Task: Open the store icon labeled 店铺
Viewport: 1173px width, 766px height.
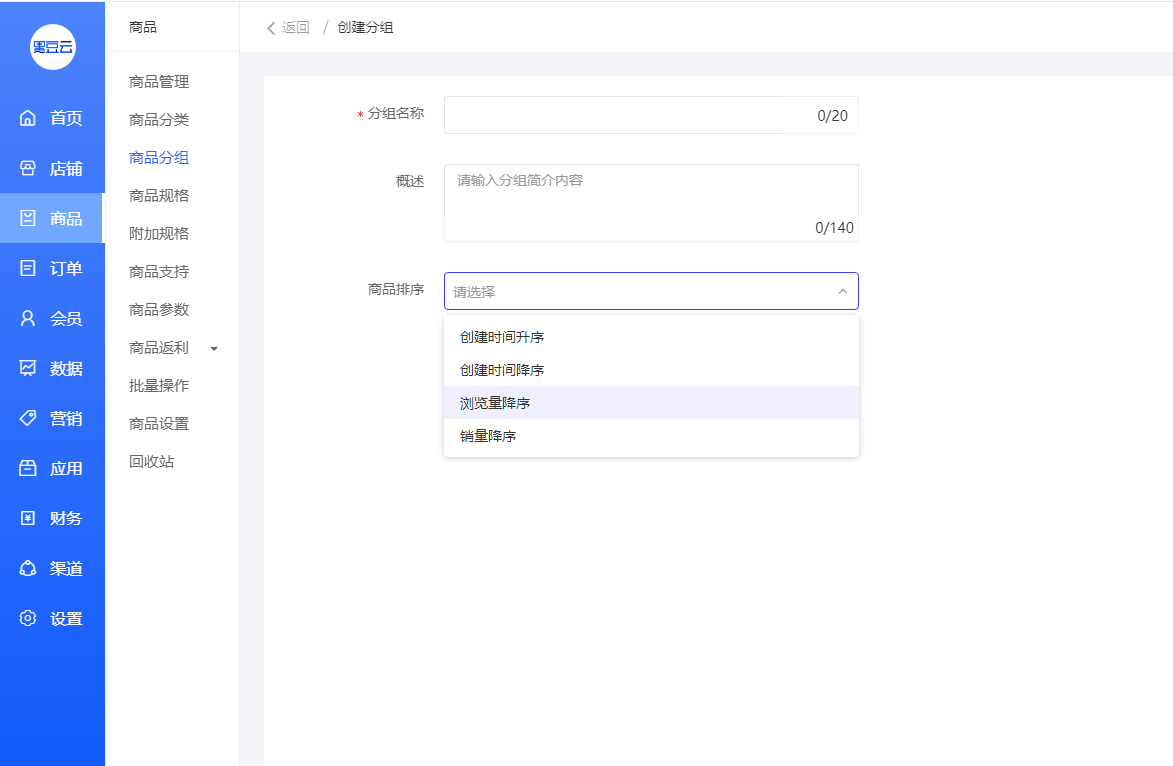Action: [x=28, y=168]
